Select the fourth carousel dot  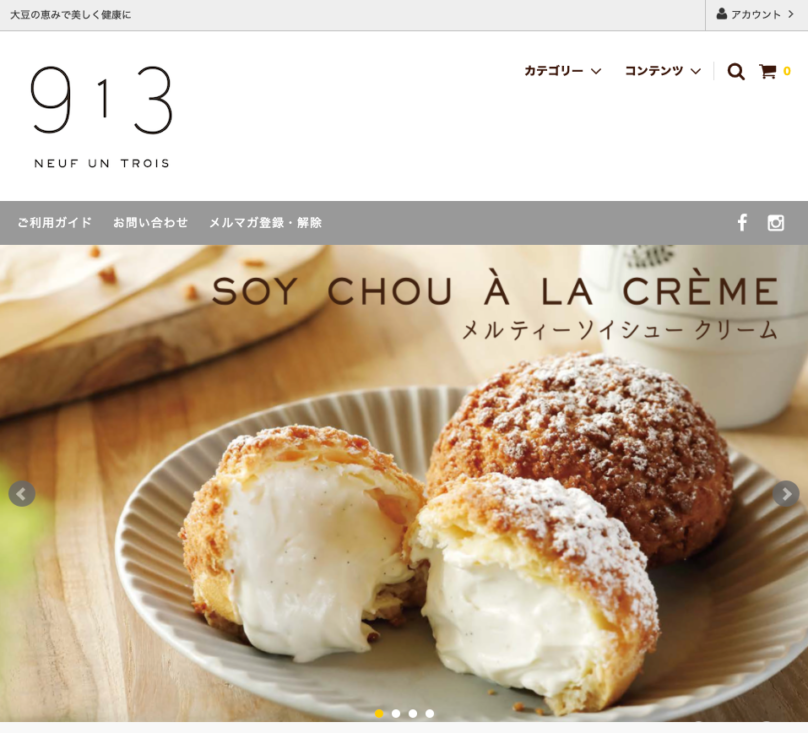[x=430, y=713]
